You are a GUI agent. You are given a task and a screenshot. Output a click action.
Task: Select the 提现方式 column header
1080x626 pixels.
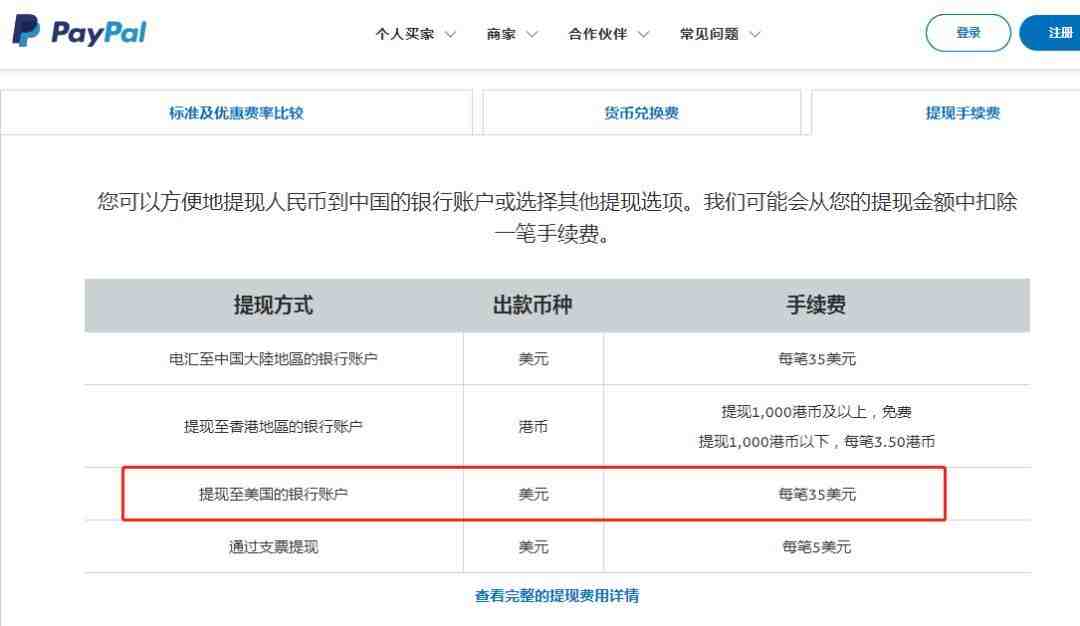(273, 305)
